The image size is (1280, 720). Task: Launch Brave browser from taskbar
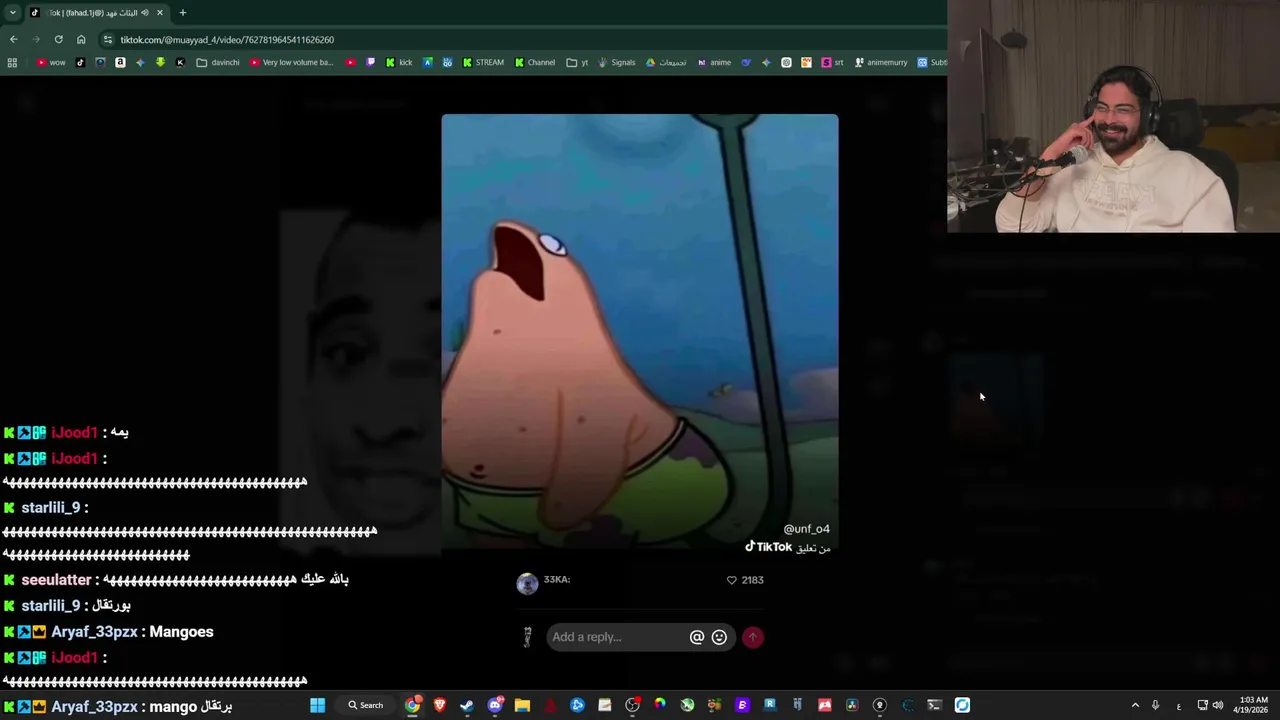(x=440, y=705)
